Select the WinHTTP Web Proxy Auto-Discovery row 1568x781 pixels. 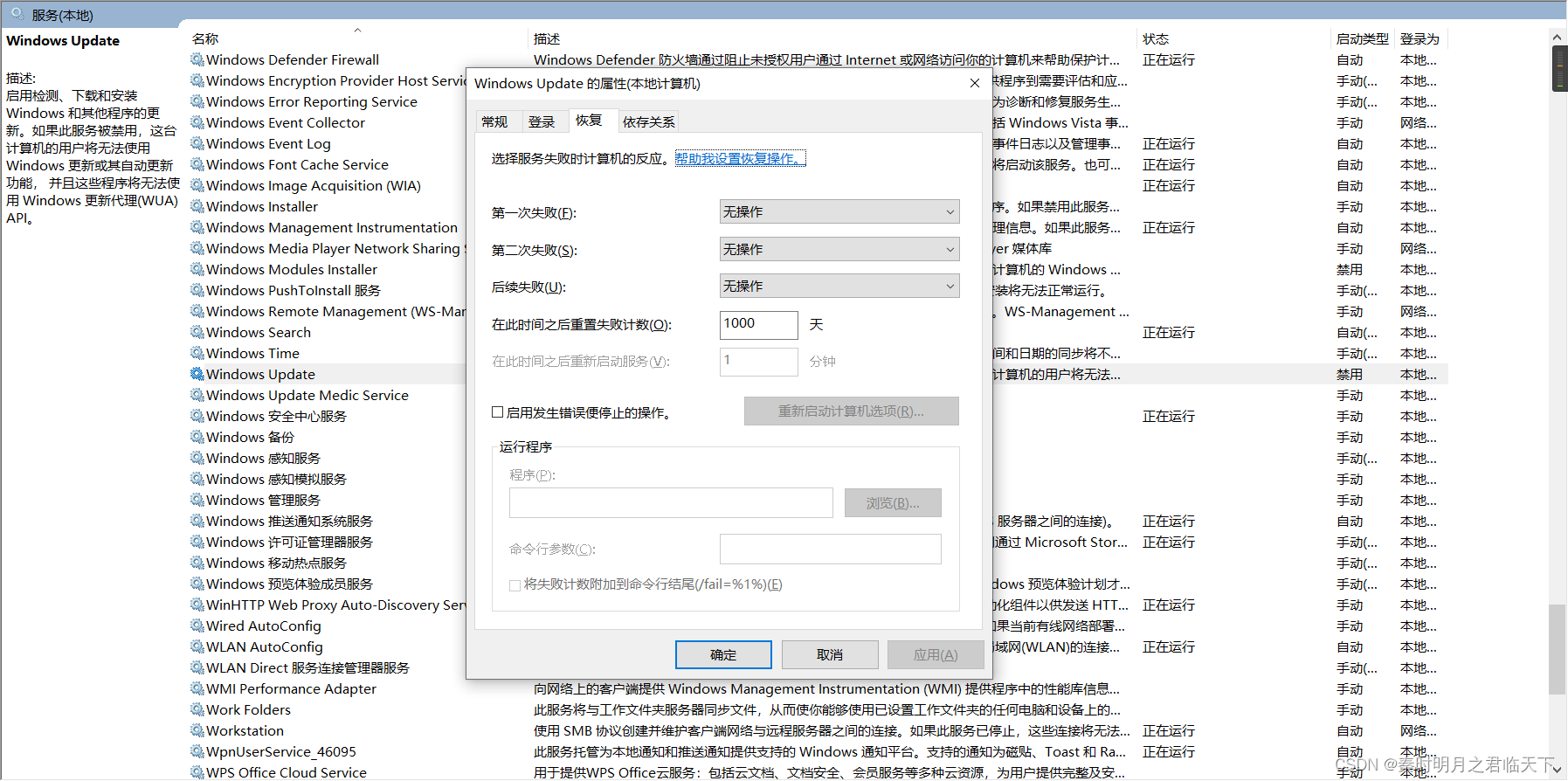[x=328, y=605]
